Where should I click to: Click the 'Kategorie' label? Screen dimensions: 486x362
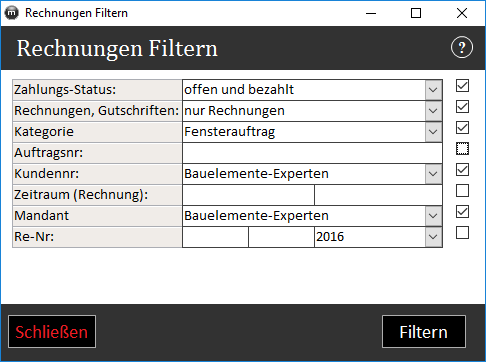tap(44, 132)
